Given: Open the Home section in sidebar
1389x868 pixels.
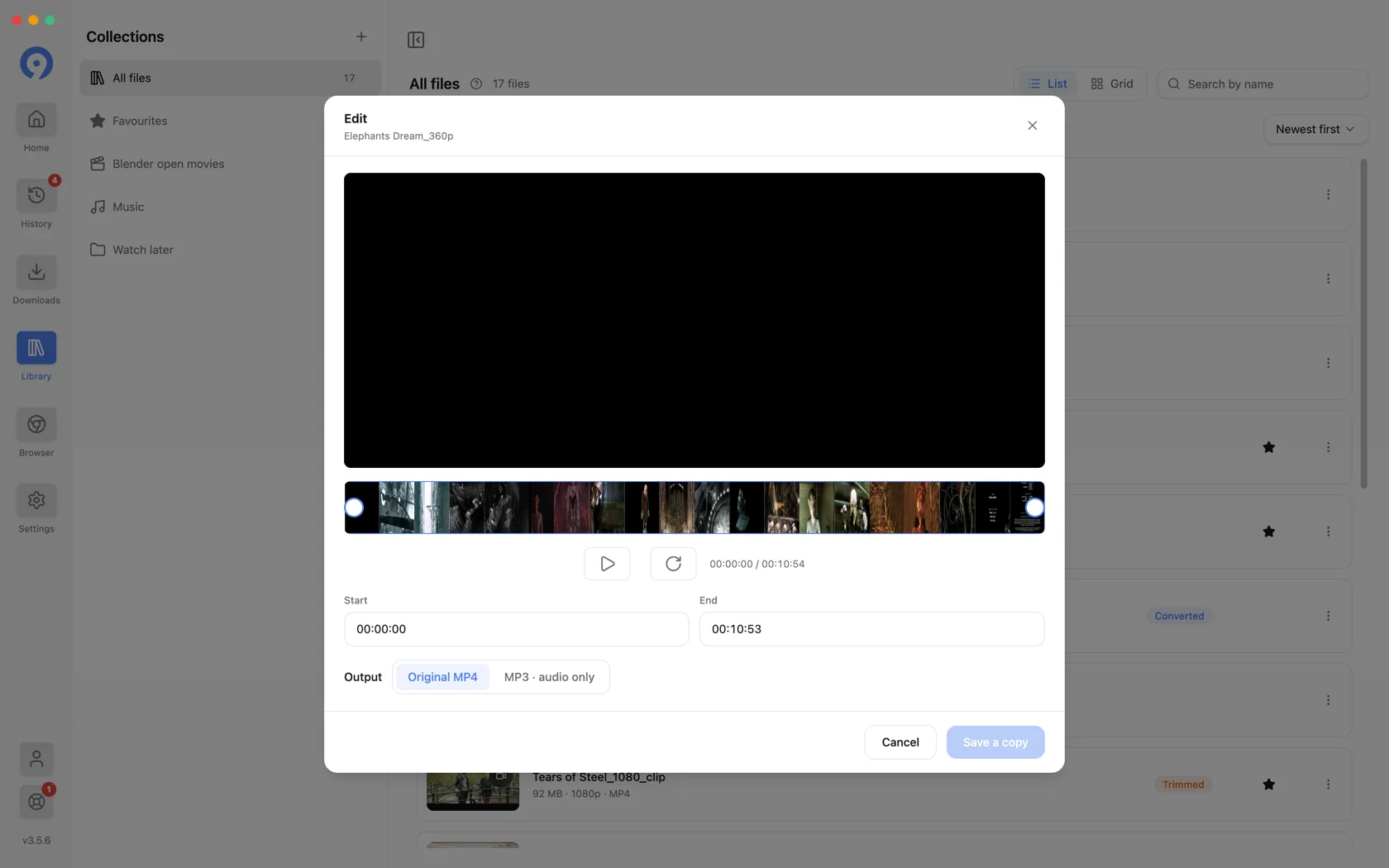Looking at the screenshot, I should click(36, 128).
